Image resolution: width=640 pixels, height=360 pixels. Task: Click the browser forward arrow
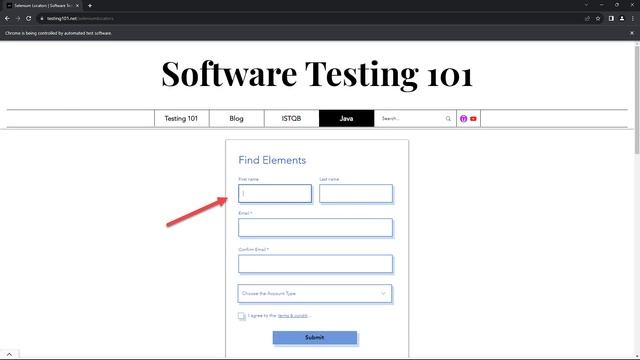tap(18, 18)
